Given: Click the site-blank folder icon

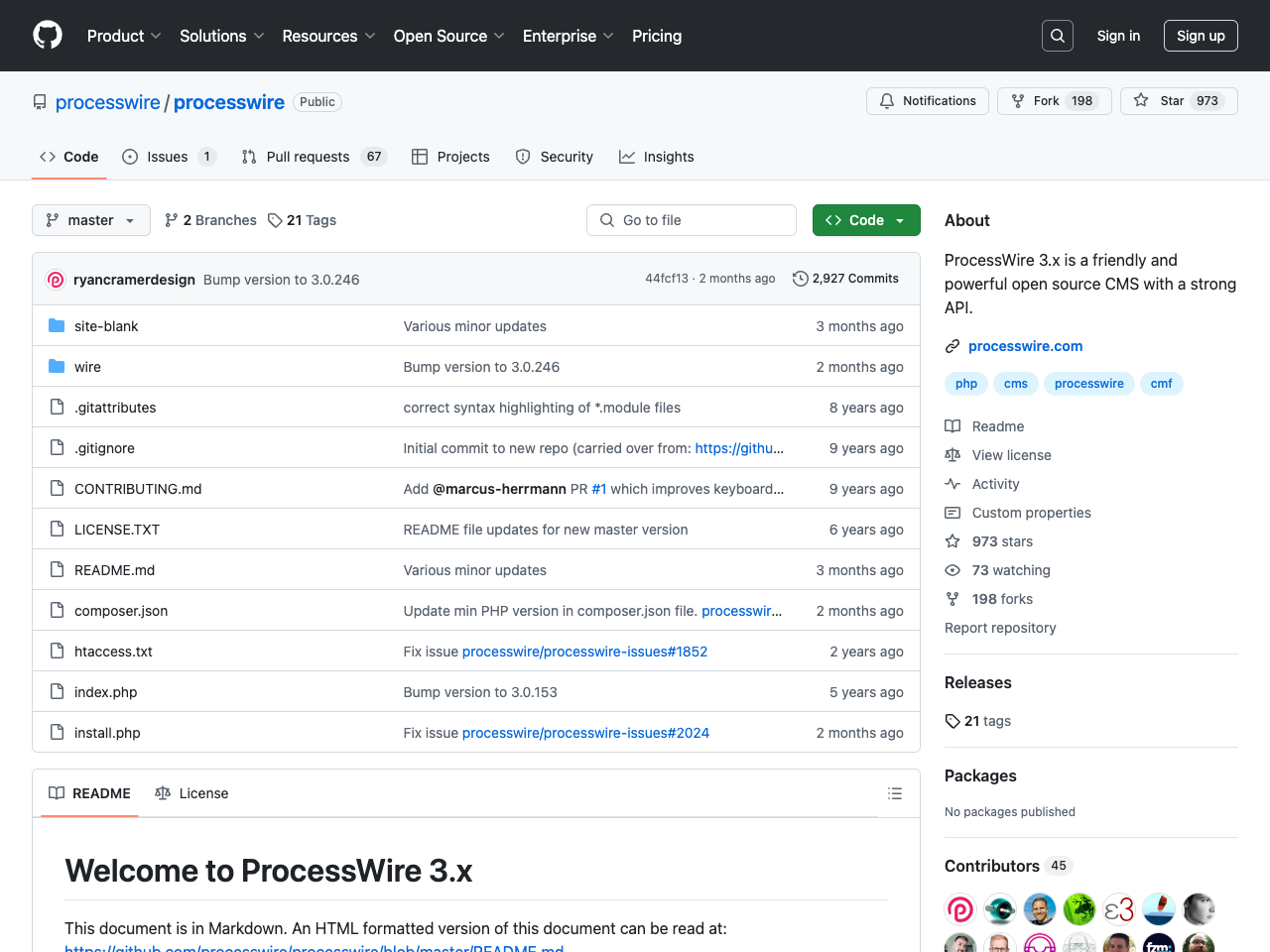Looking at the screenshot, I should 57,326.
